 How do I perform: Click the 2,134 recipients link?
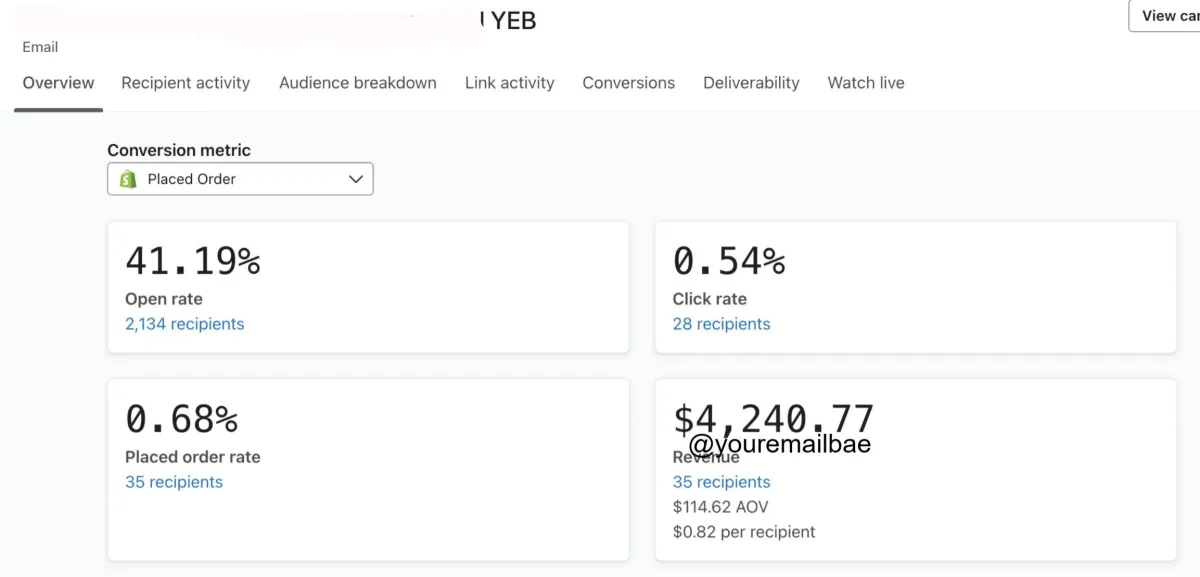click(x=185, y=324)
